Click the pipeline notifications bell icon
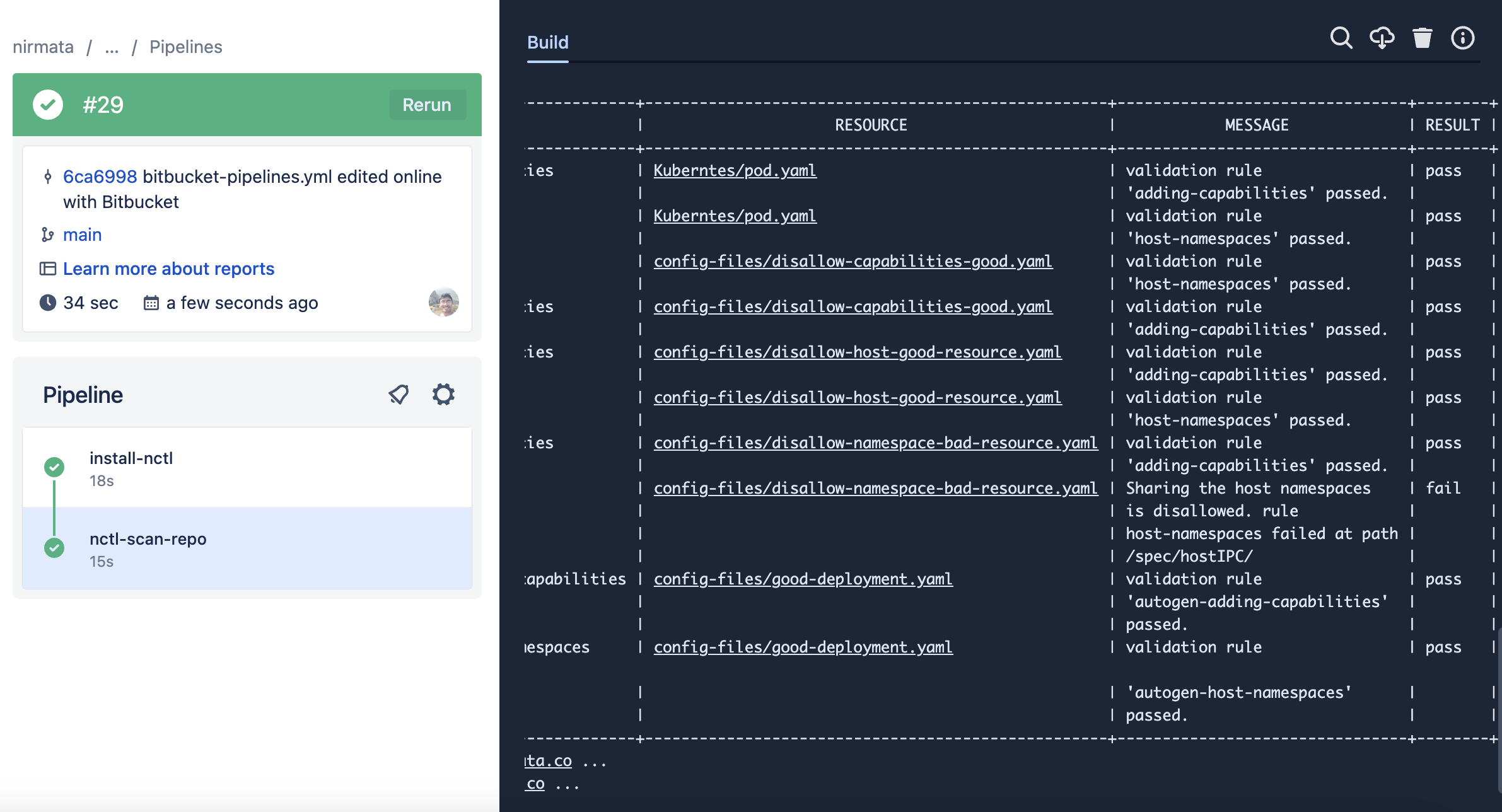Screen dimensions: 1502x812 coord(399,395)
